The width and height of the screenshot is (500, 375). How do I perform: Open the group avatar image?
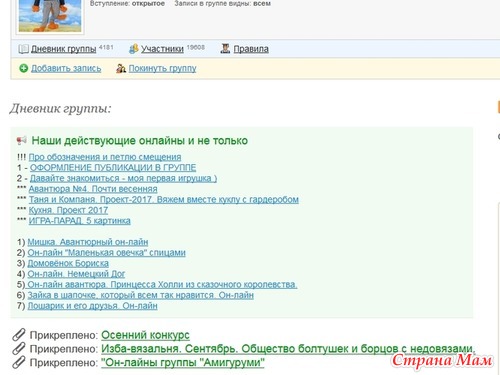pyautogui.click(x=50, y=16)
